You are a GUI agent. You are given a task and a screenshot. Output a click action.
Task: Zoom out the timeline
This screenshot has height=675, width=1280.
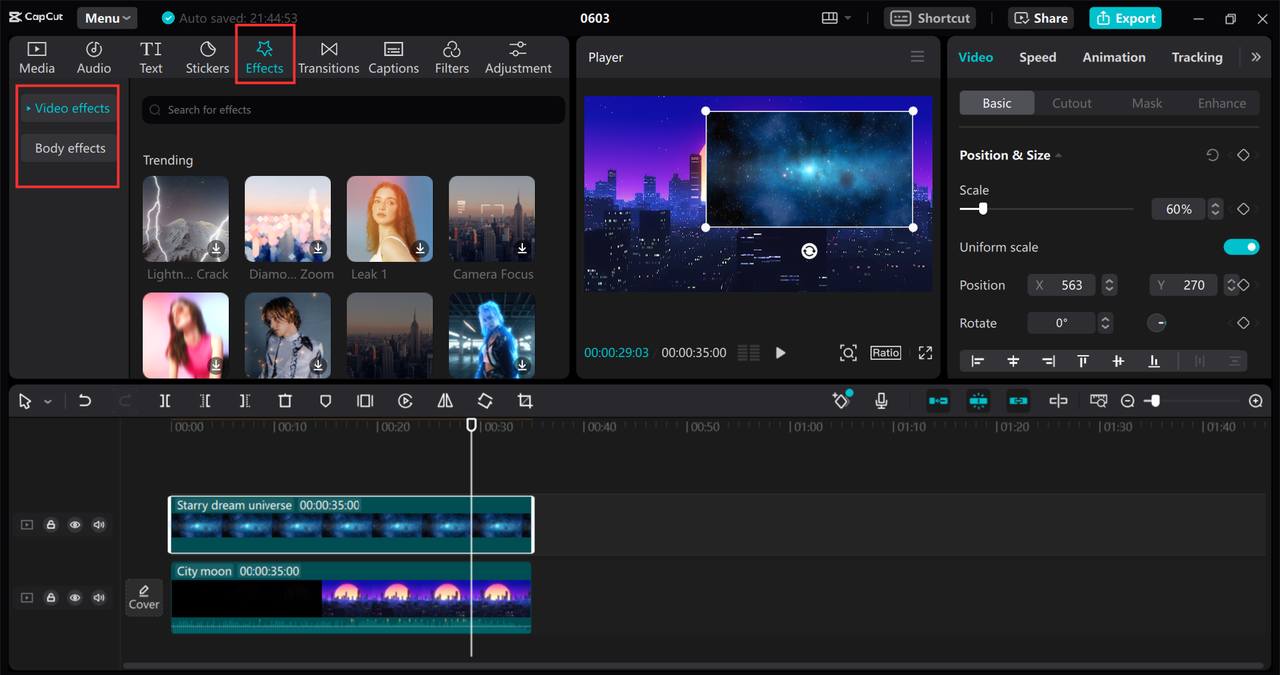point(1127,401)
